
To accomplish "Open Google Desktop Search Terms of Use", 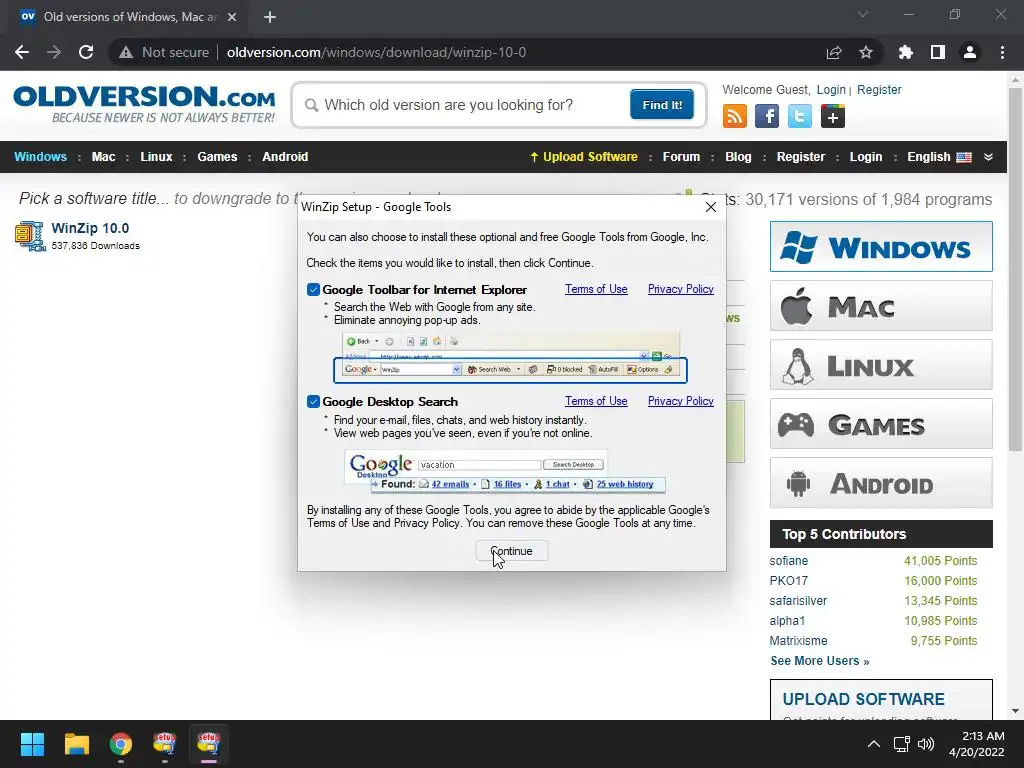I will (x=596, y=401).
